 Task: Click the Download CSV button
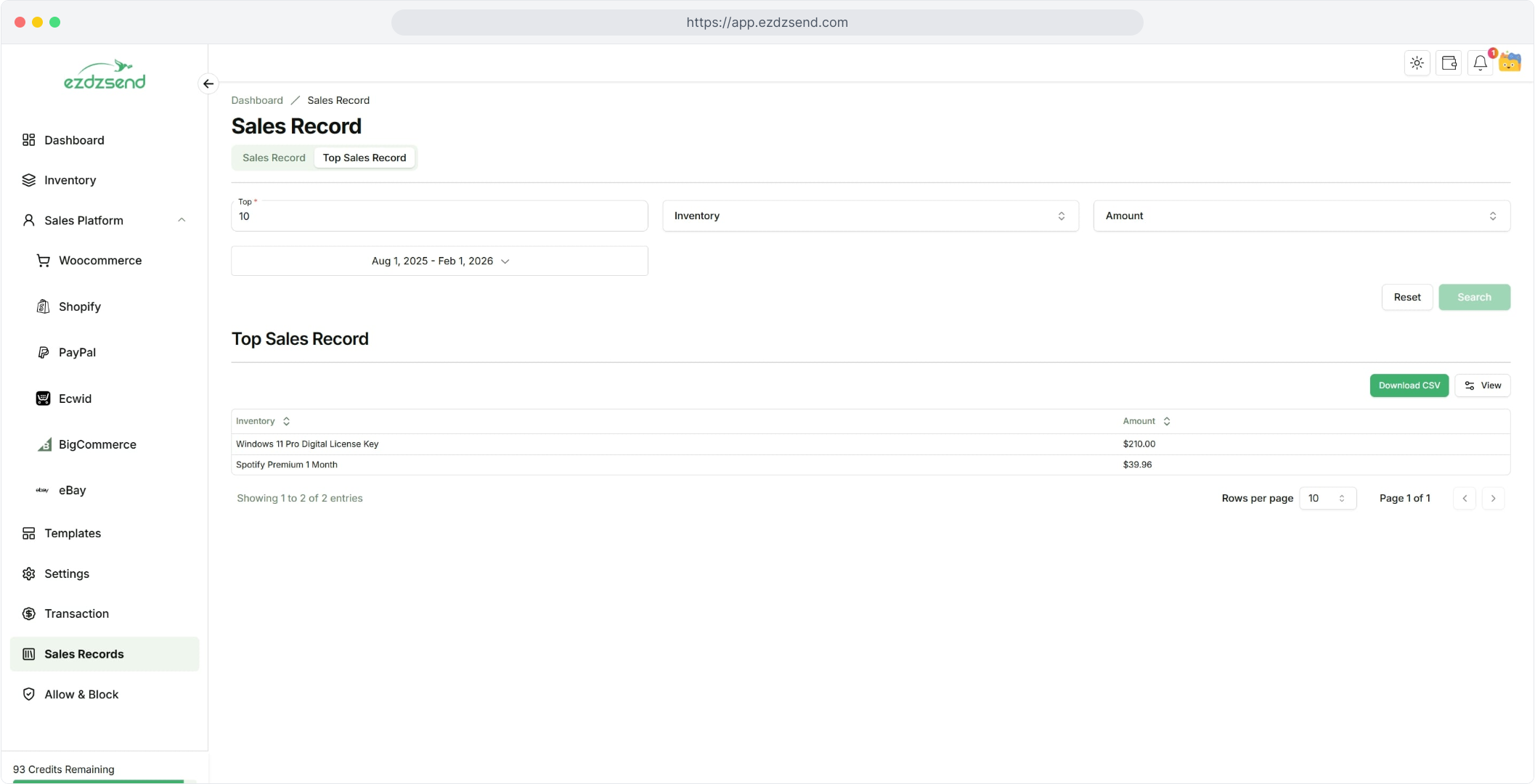[x=1408, y=385]
